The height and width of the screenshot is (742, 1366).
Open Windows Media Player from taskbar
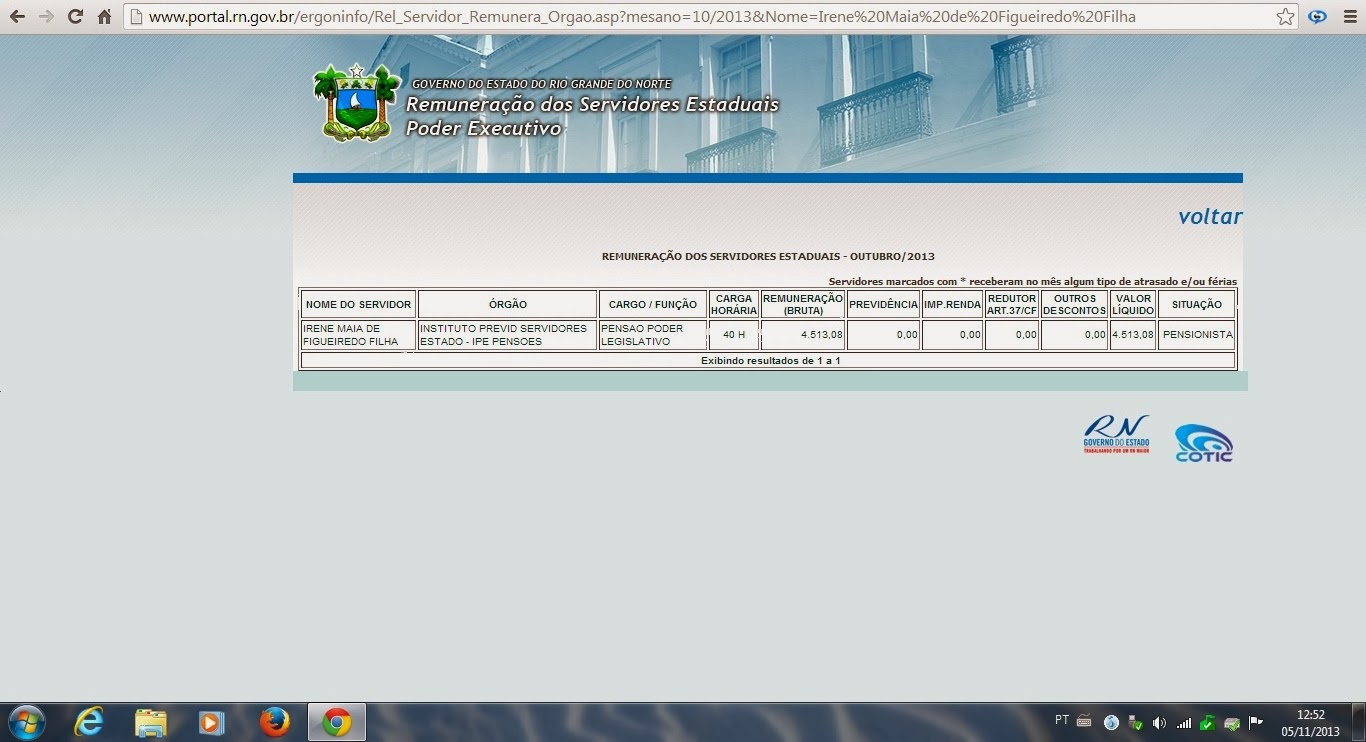pos(211,722)
